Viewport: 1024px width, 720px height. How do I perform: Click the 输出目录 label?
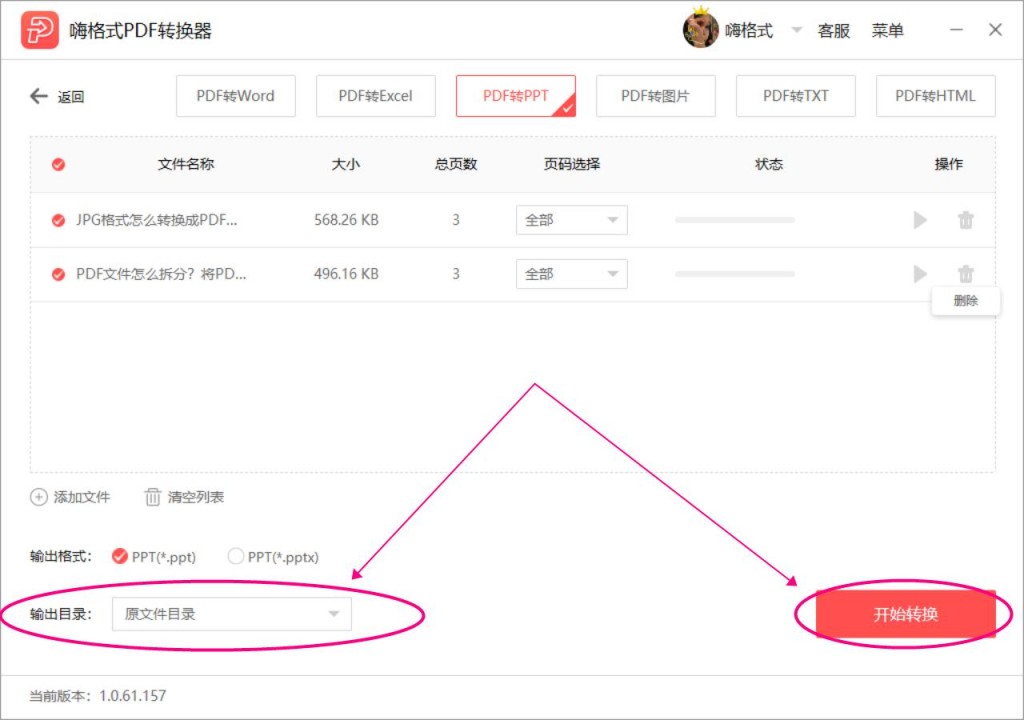pyautogui.click(x=61, y=614)
